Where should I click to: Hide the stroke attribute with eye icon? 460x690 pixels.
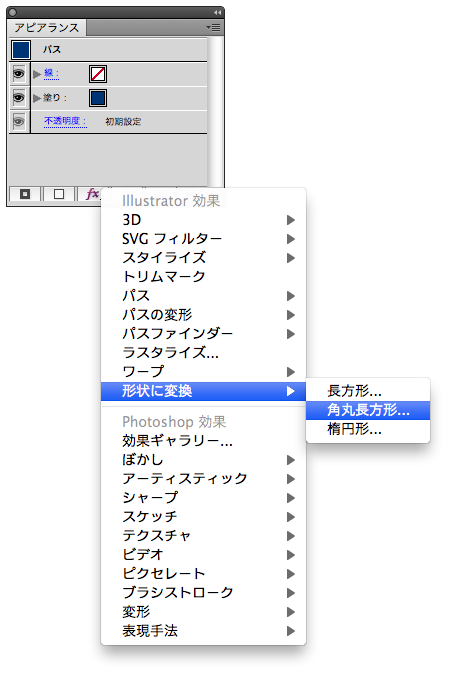18,73
